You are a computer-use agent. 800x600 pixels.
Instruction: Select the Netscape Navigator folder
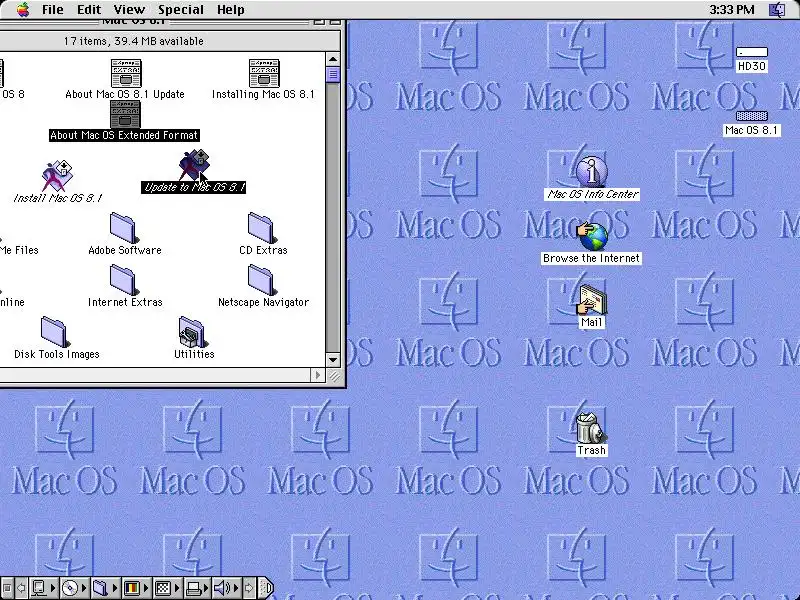tap(263, 286)
